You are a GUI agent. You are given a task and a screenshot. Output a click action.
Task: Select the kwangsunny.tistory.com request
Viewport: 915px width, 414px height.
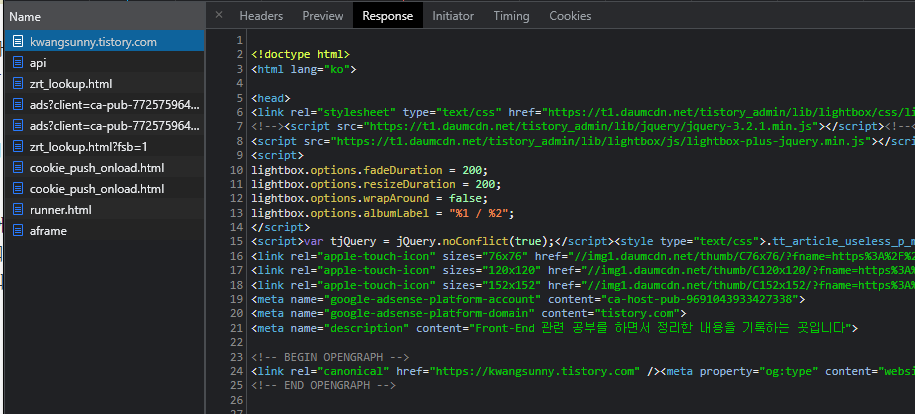click(x=104, y=41)
